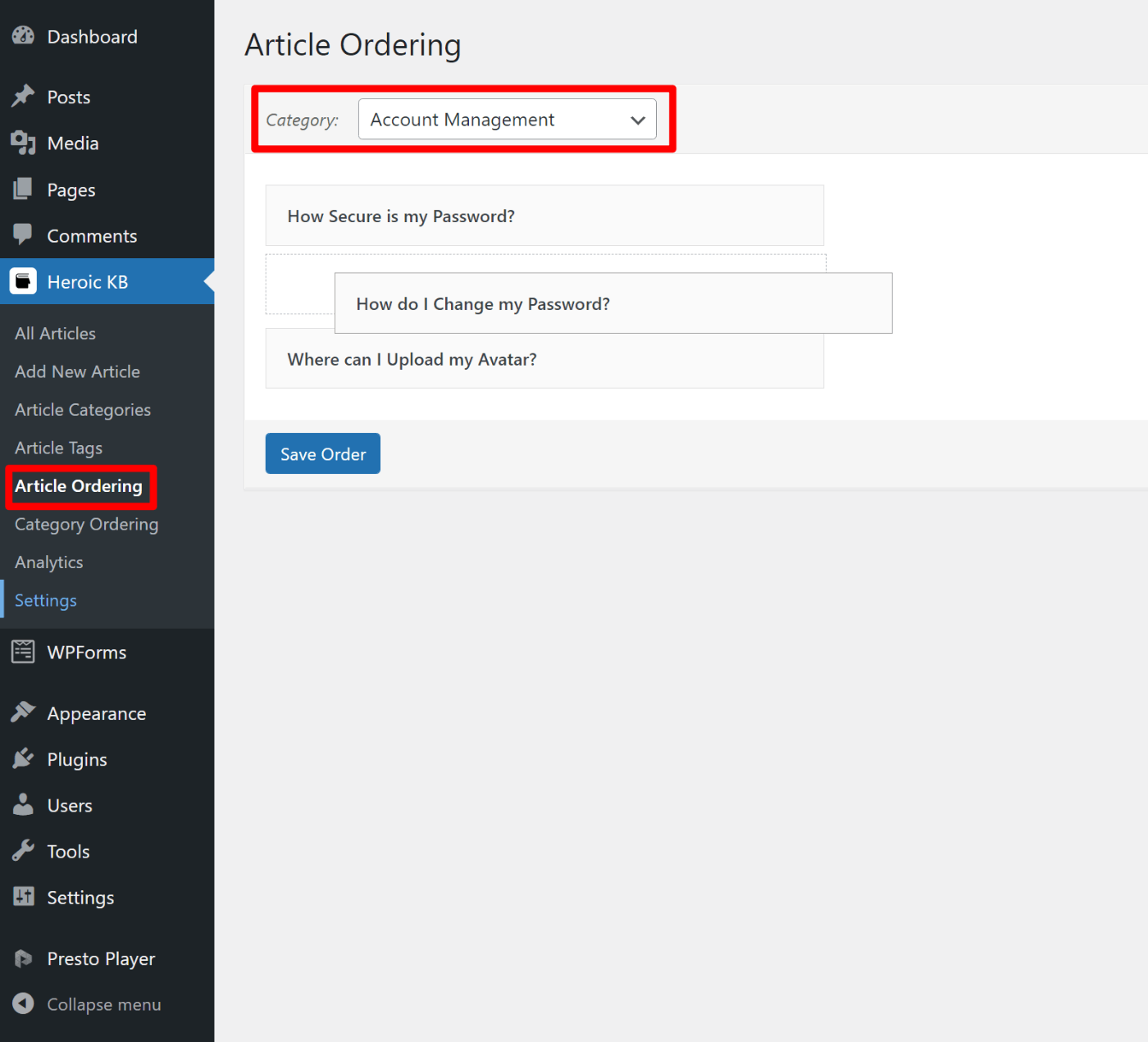Open Article Categories submenu link
The height and width of the screenshot is (1042, 1148).
pos(83,410)
